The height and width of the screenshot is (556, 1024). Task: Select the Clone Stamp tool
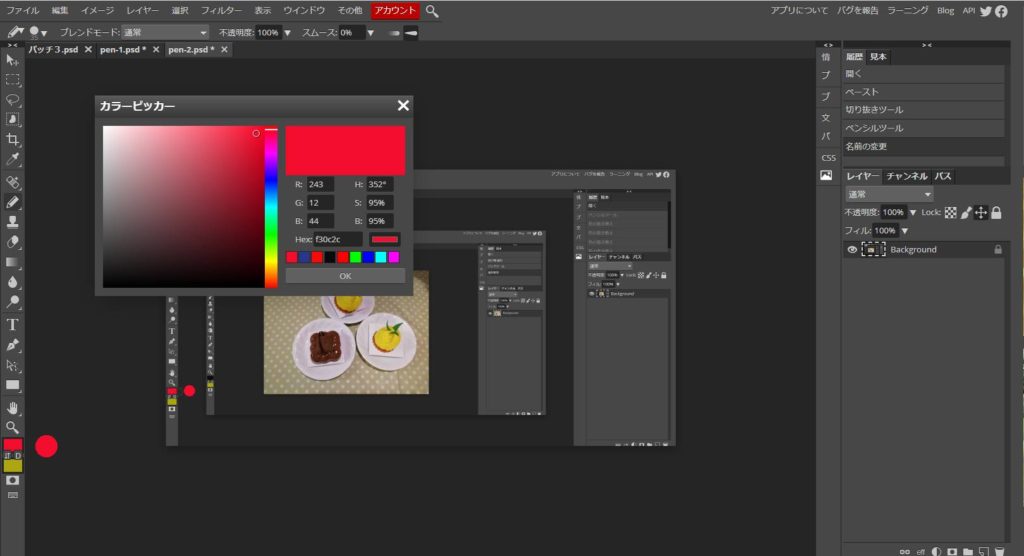pyautogui.click(x=13, y=221)
